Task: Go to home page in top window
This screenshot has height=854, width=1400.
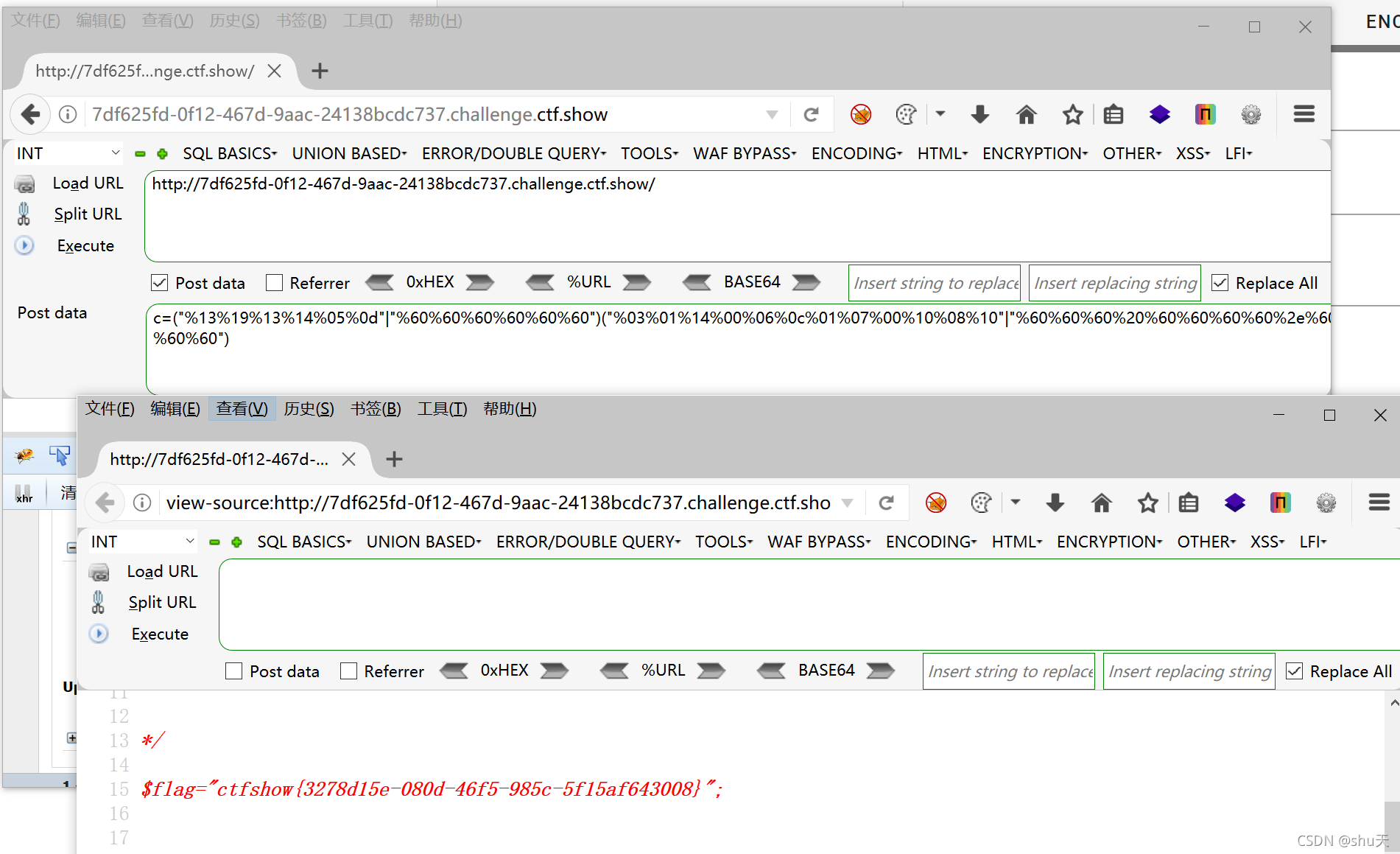Action: [x=1026, y=114]
